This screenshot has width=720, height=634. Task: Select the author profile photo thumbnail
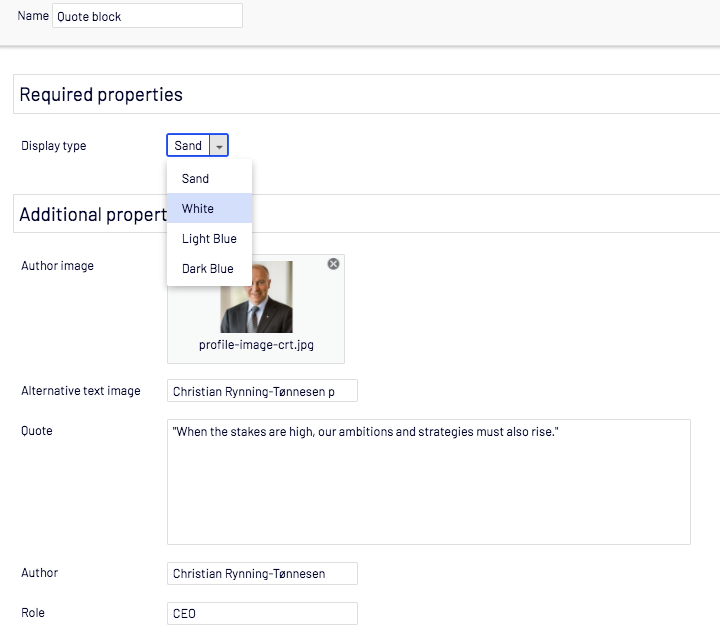coord(256,297)
